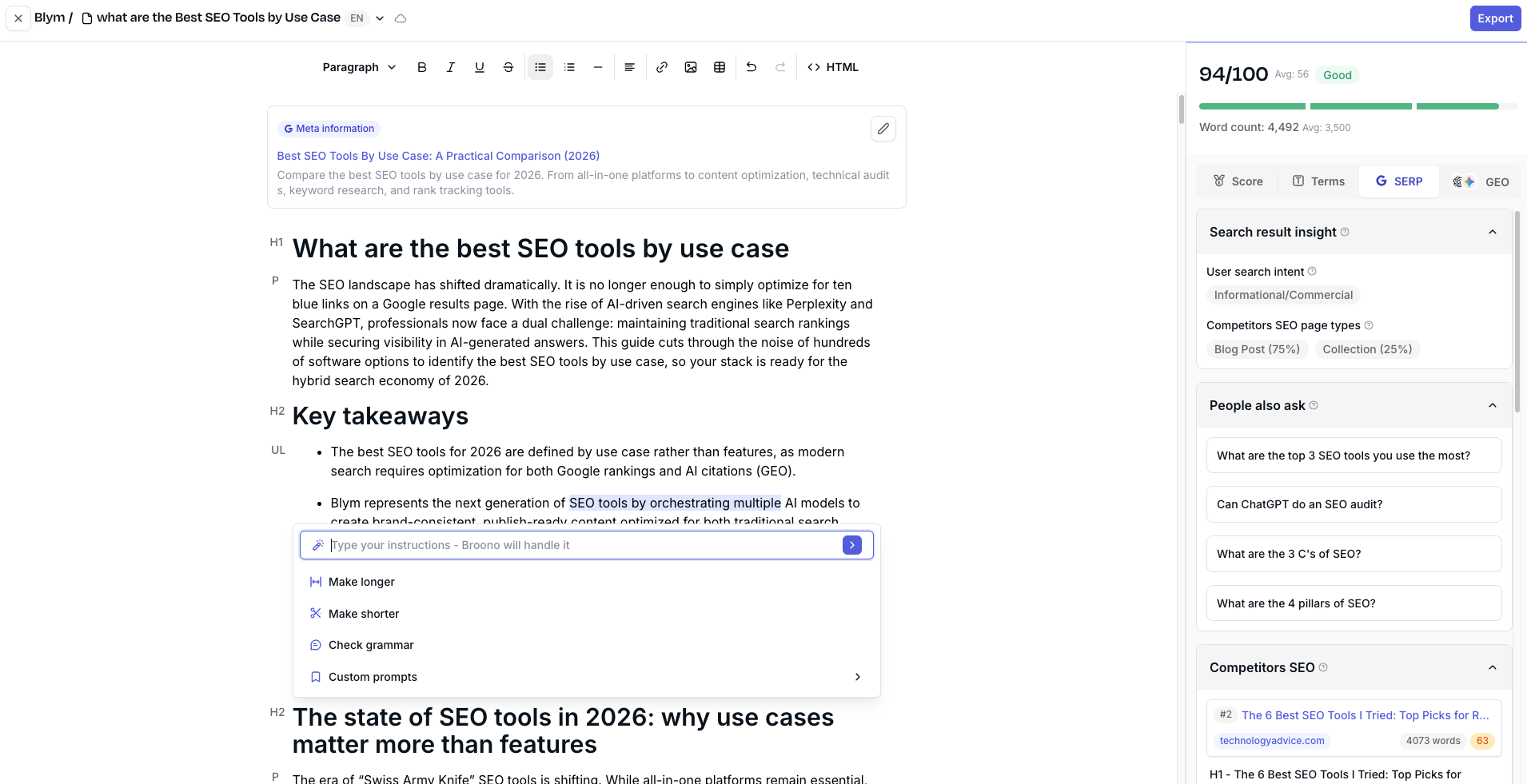
Task: Select 'What are the 3 C's of SEO?' question
Action: coord(1354,554)
